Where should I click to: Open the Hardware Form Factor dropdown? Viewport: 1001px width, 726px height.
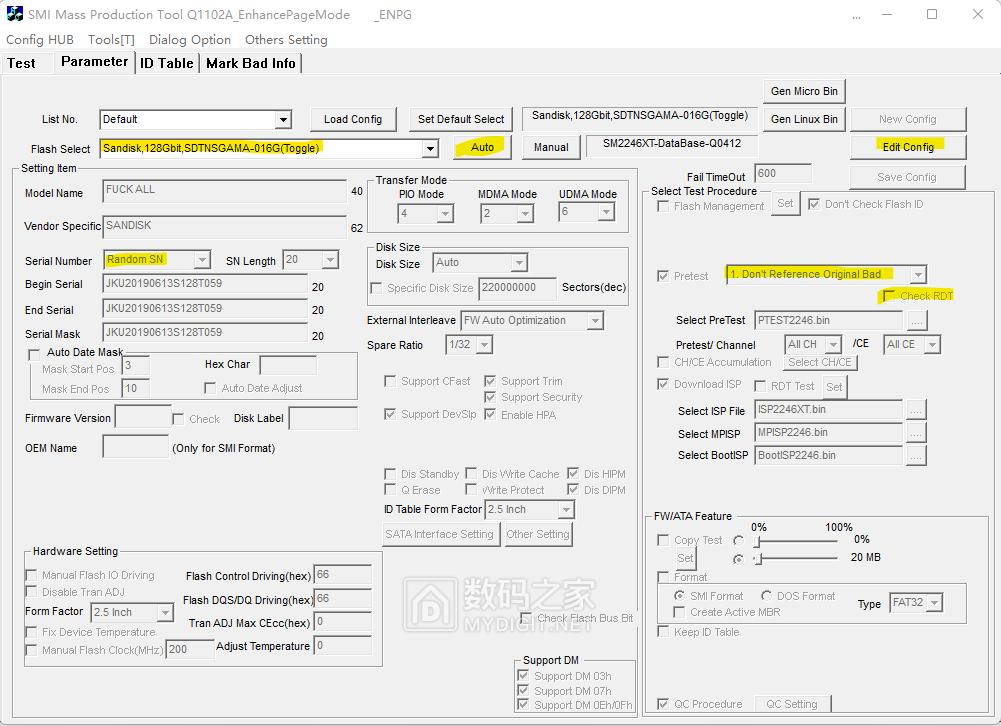coord(165,613)
